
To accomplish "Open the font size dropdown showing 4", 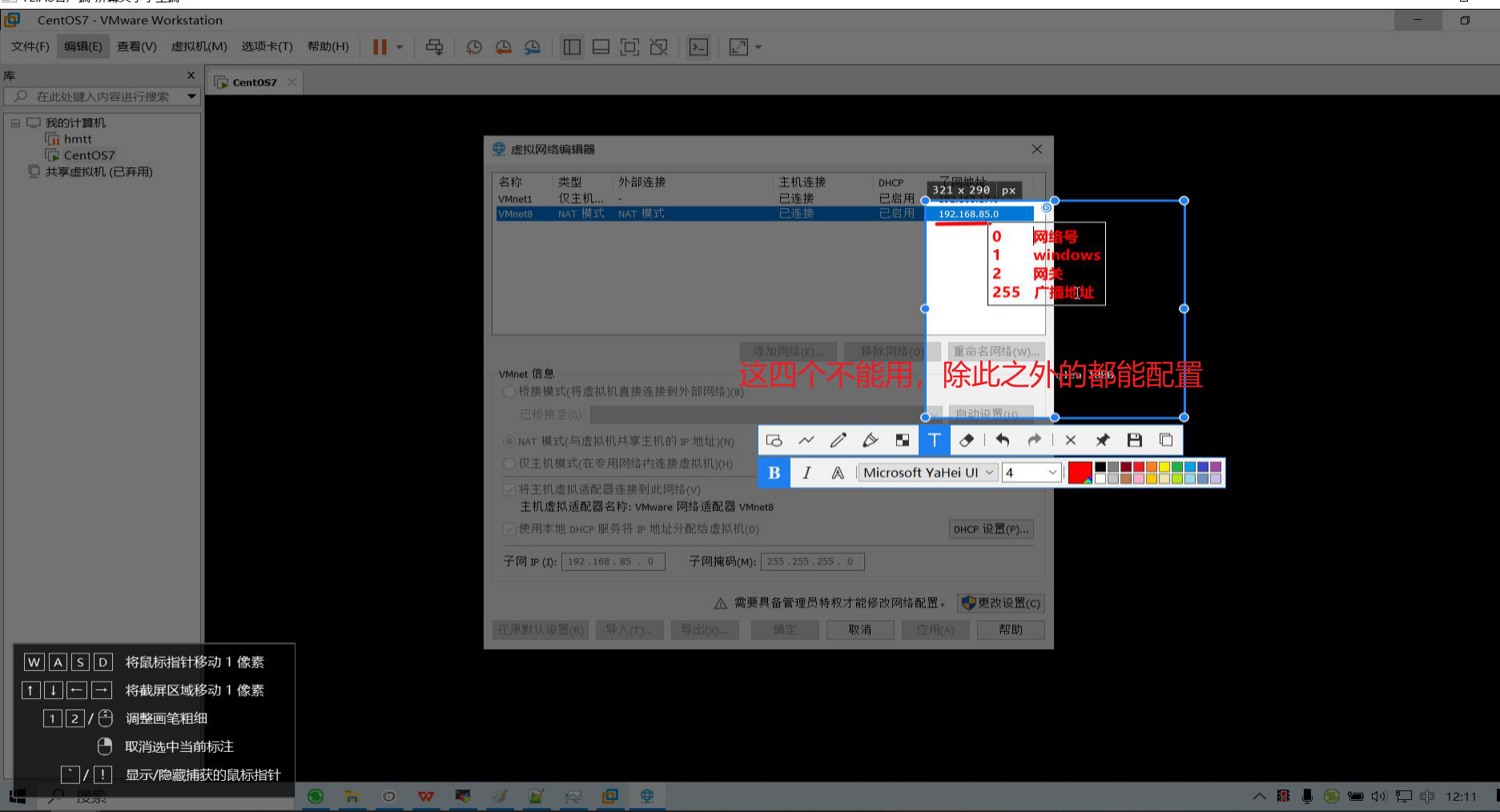I will coord(1032,472).
